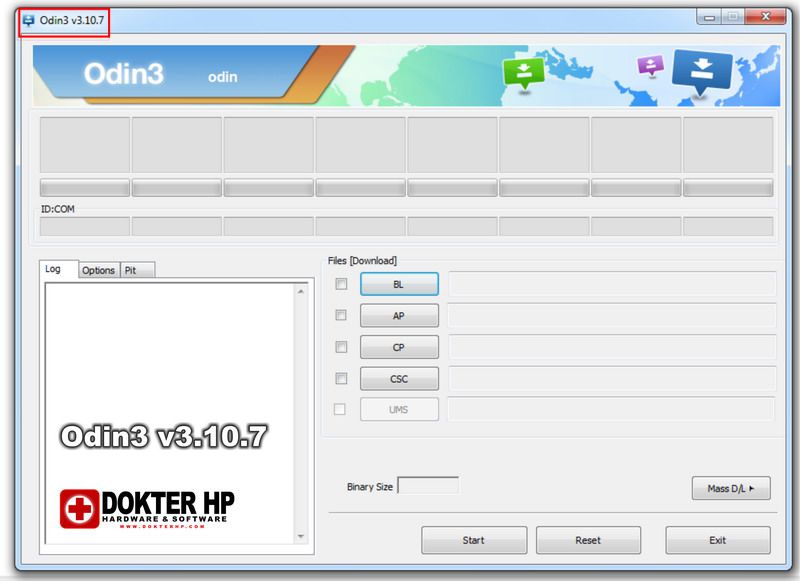
Task: Click the Odin3 v3.10.7 window title
Action: pos(71,20)
